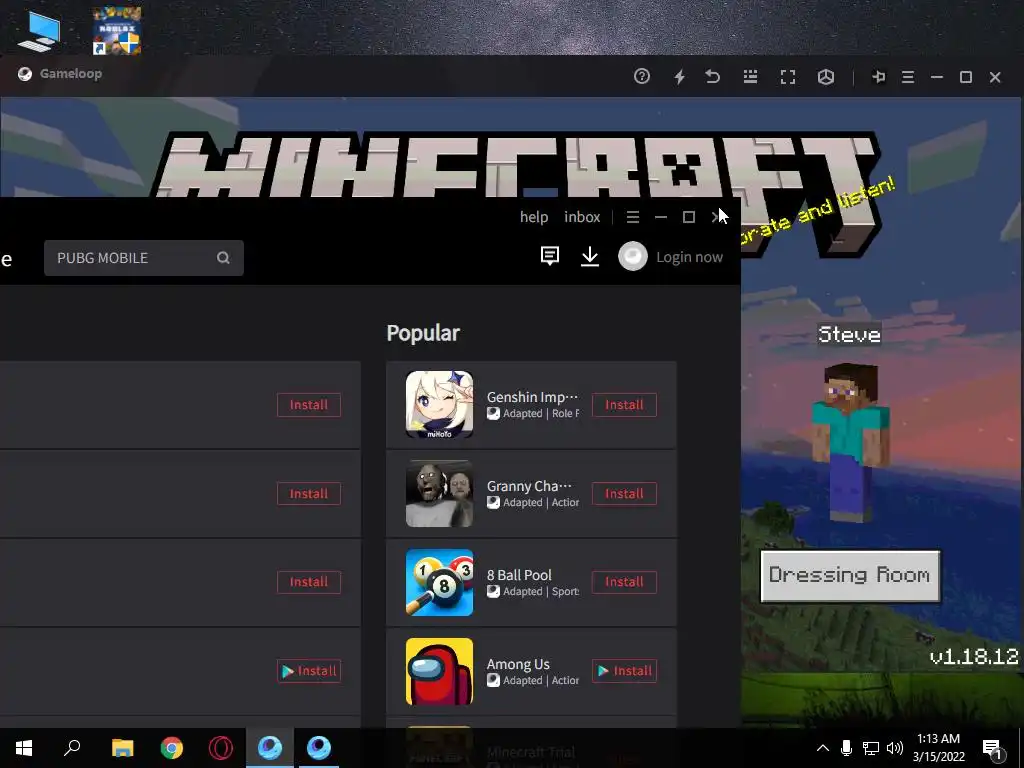Image resolution: width=1024 pixels, height=768 pixels.
Task: Launch Opera browser from the taskbar
Action: (x=221, y=748)
